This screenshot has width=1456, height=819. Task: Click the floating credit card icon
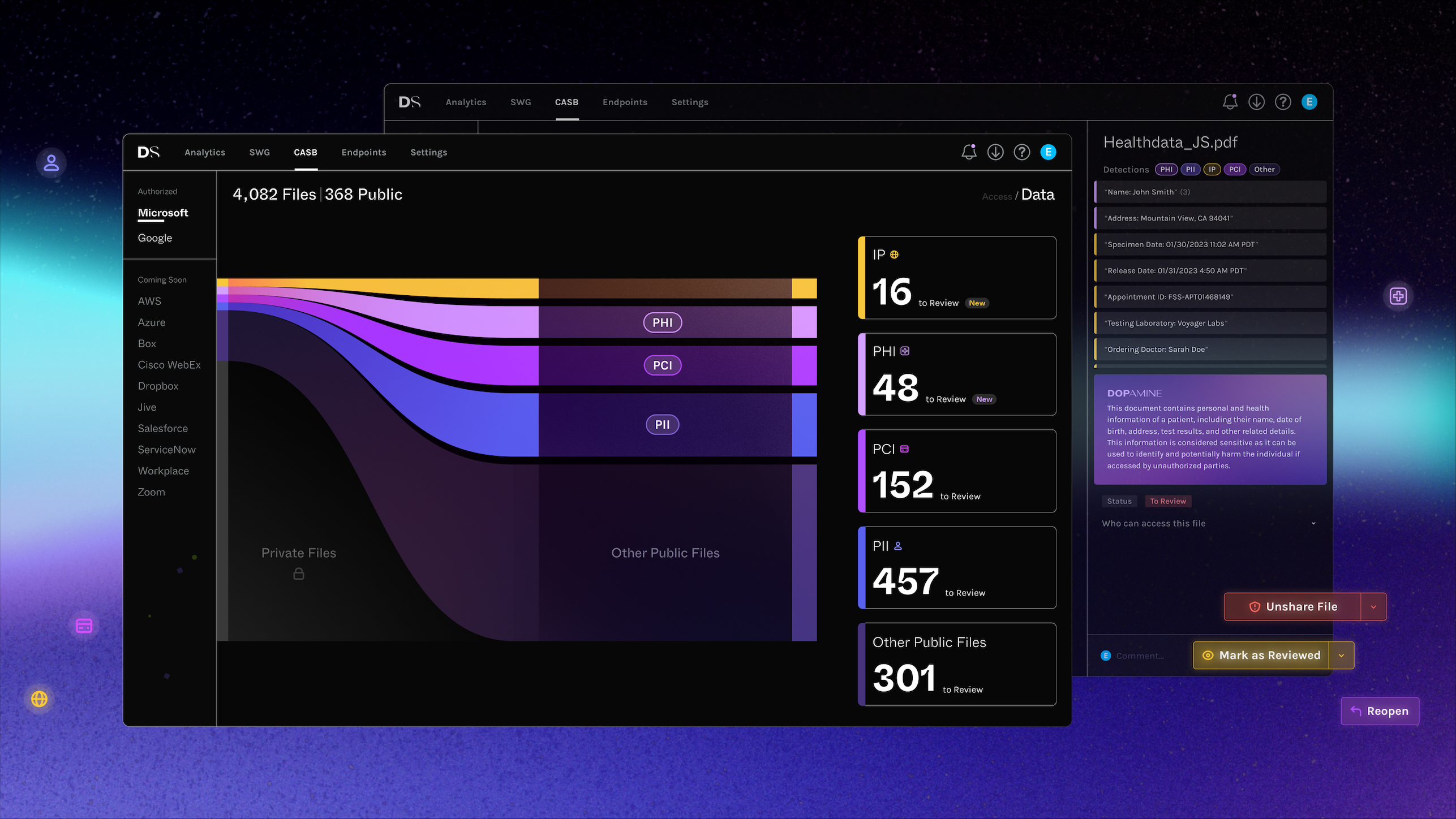pyautogui.click(x=84, y=626)
